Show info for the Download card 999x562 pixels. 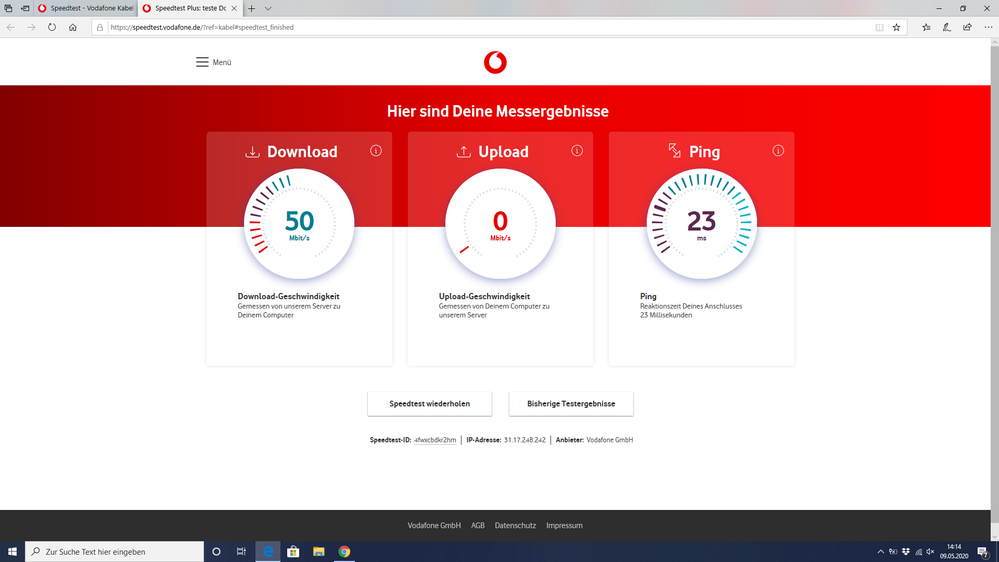376,151
